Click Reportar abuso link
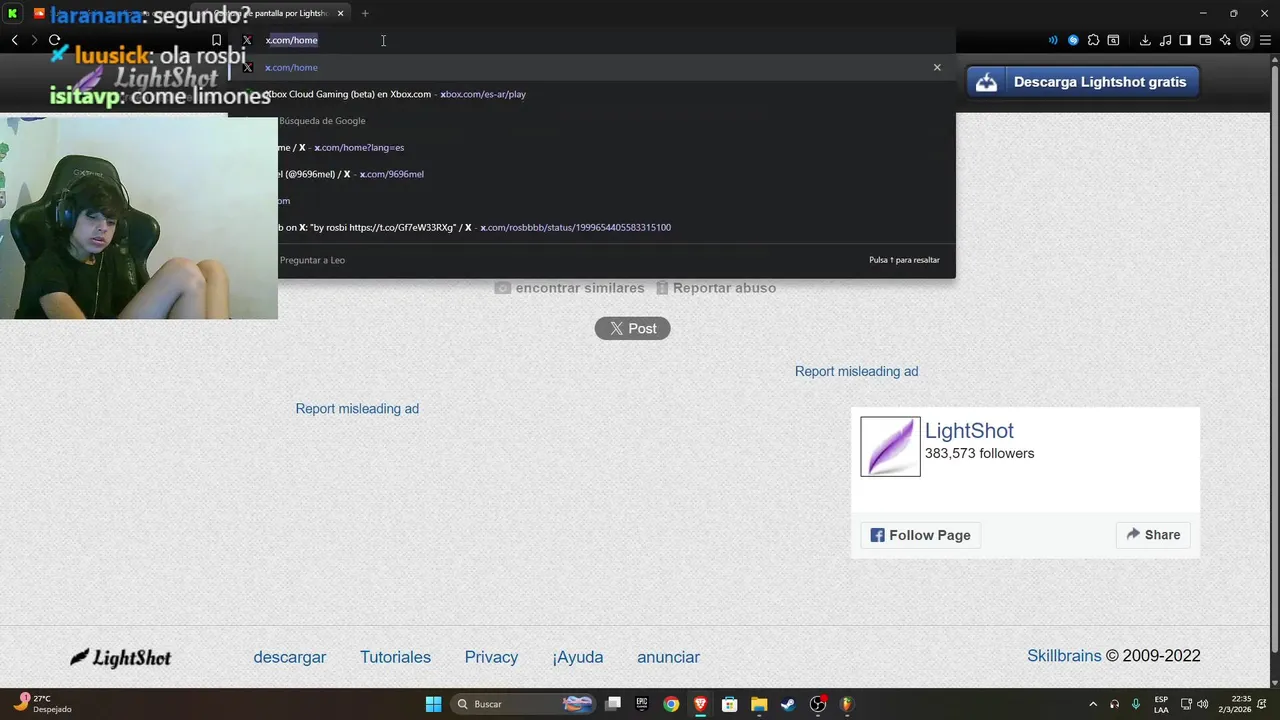 pos(716,288)
